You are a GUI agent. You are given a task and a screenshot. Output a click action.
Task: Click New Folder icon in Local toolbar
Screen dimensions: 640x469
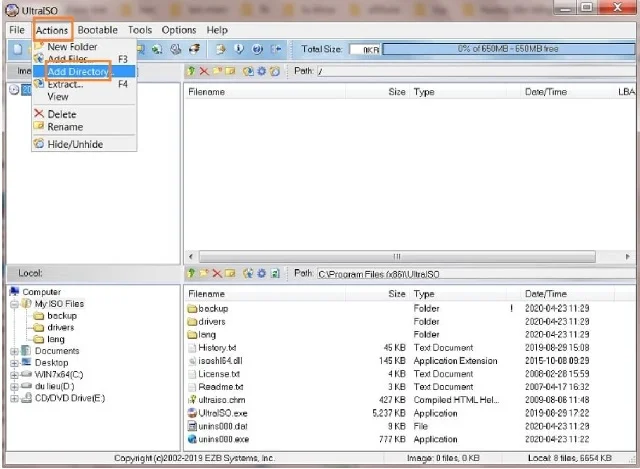coord(204,273)
